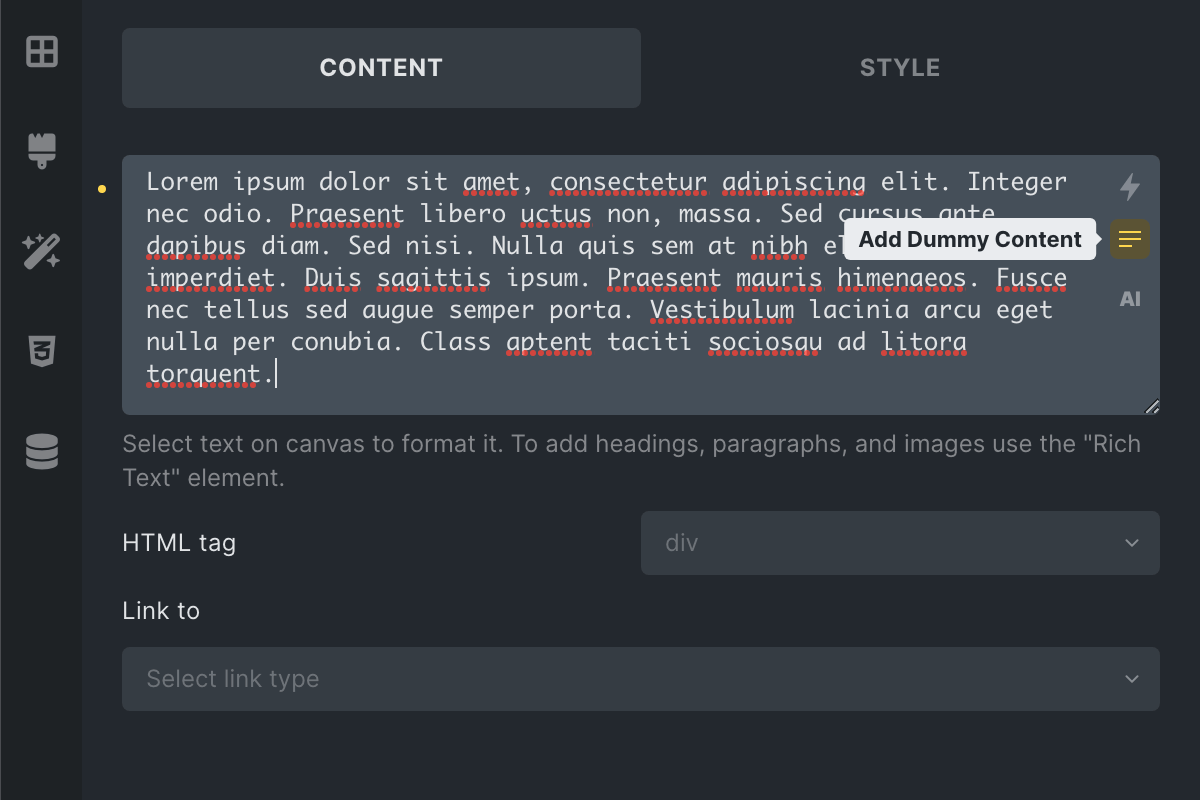Open the AI text generator icon

pos(1130,299)
